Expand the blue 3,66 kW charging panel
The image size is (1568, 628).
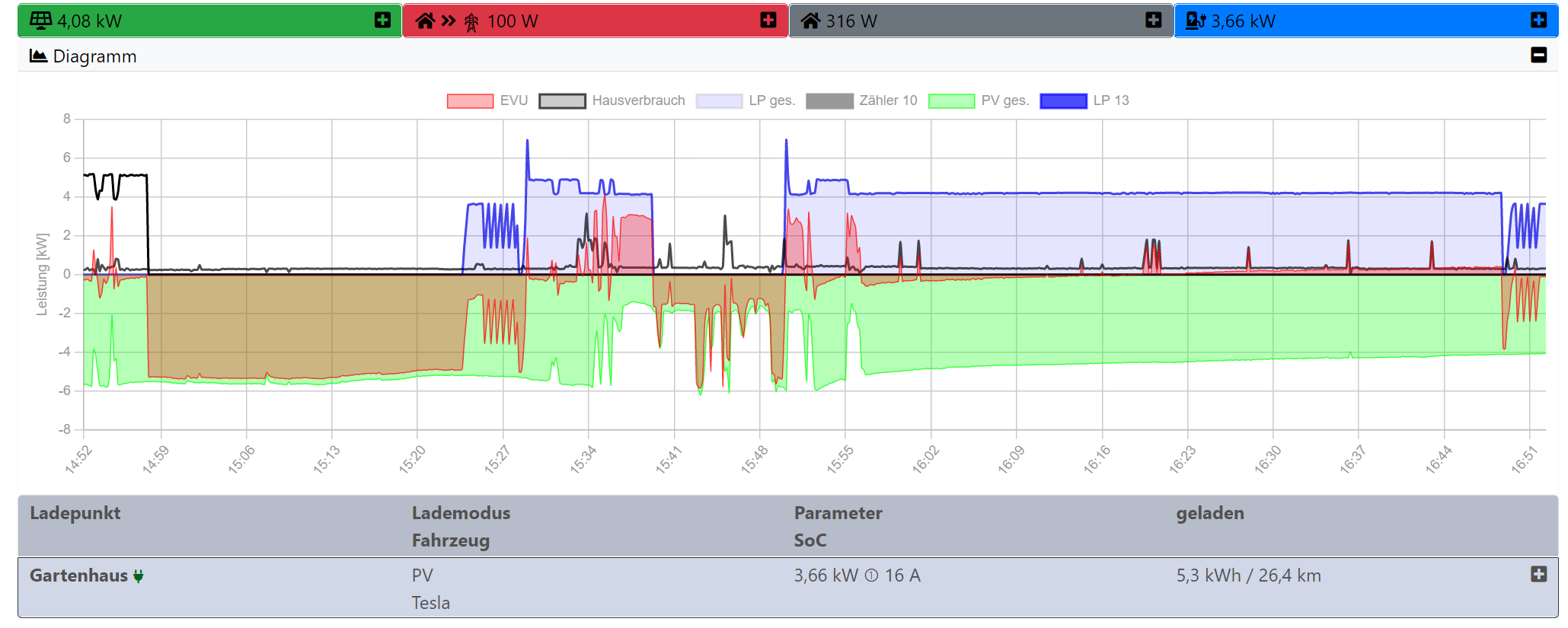[x=1538, y=21]
